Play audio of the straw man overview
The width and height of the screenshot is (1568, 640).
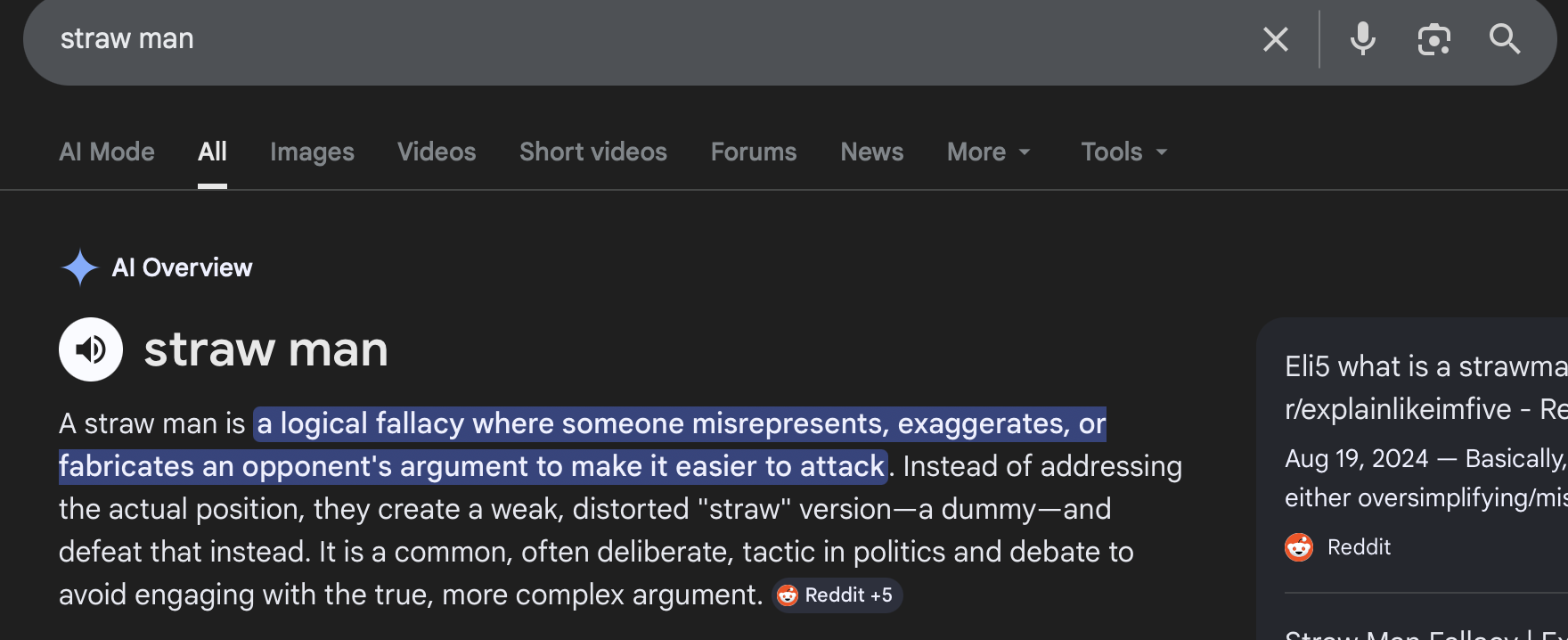coord(90,349)
